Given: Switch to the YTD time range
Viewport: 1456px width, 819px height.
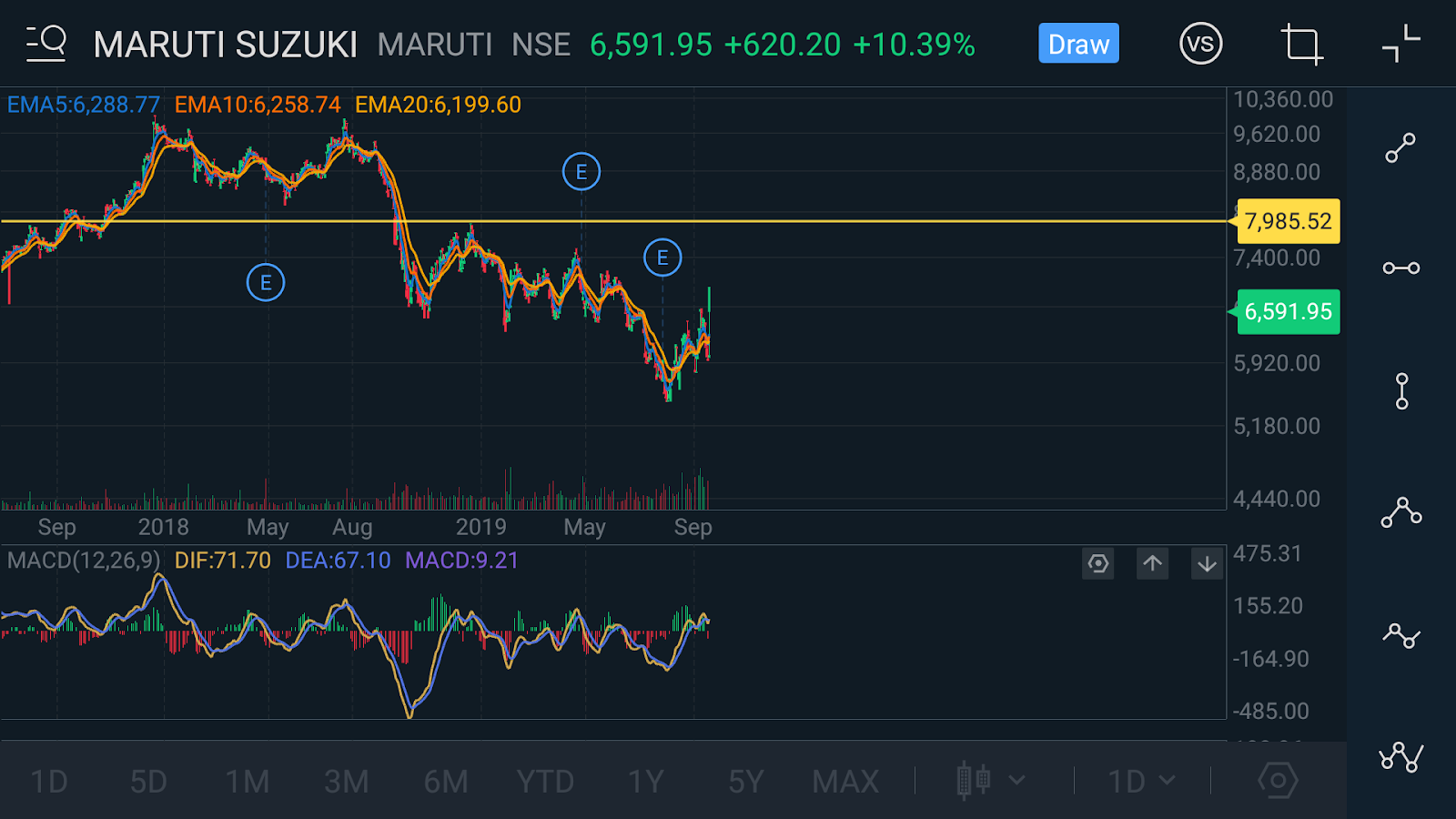Looking at the screenshot, I should [x=546, y=780].
